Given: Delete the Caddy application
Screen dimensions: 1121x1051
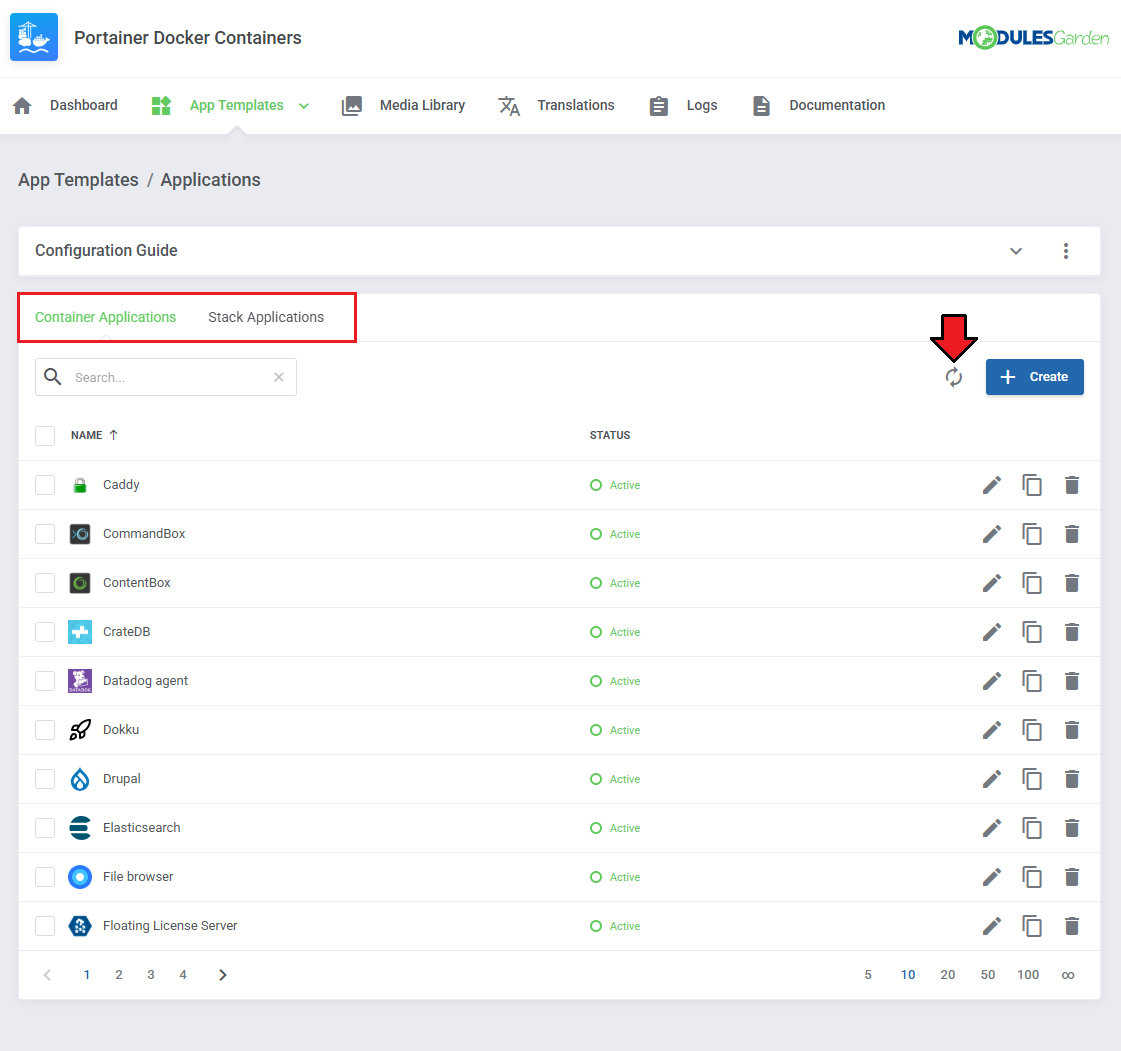Looking at the screenshot, I should click(x=1072, y=485).
